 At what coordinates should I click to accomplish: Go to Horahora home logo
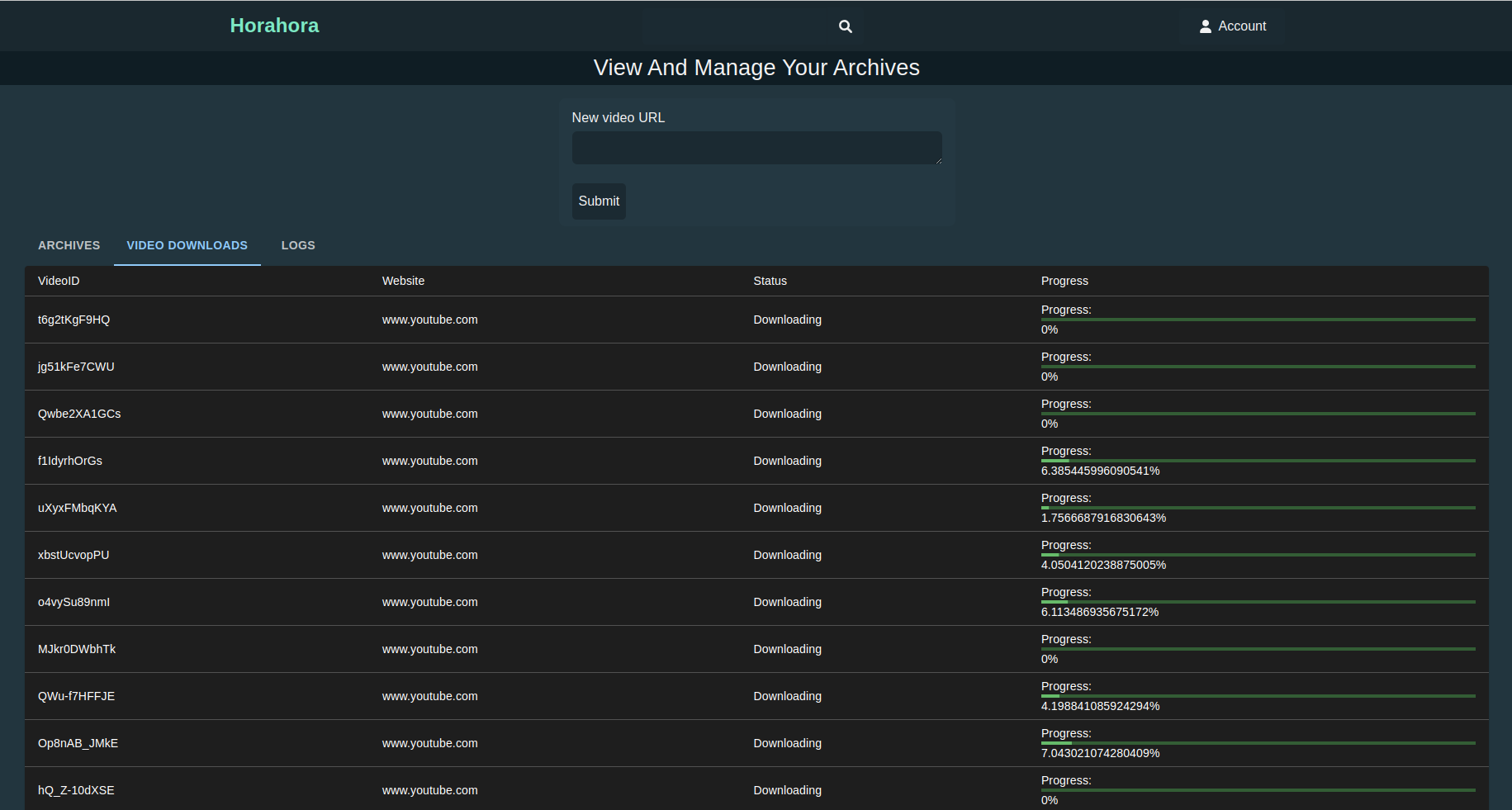point(274,26)
